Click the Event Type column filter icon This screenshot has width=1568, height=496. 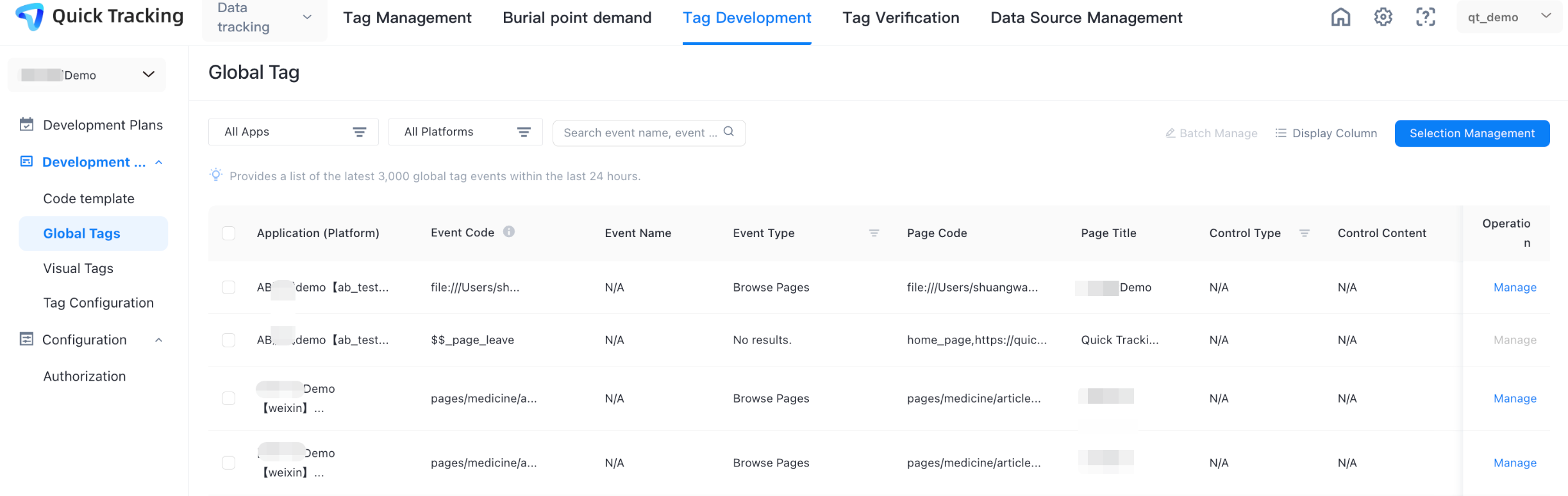[x=874, y=233]
